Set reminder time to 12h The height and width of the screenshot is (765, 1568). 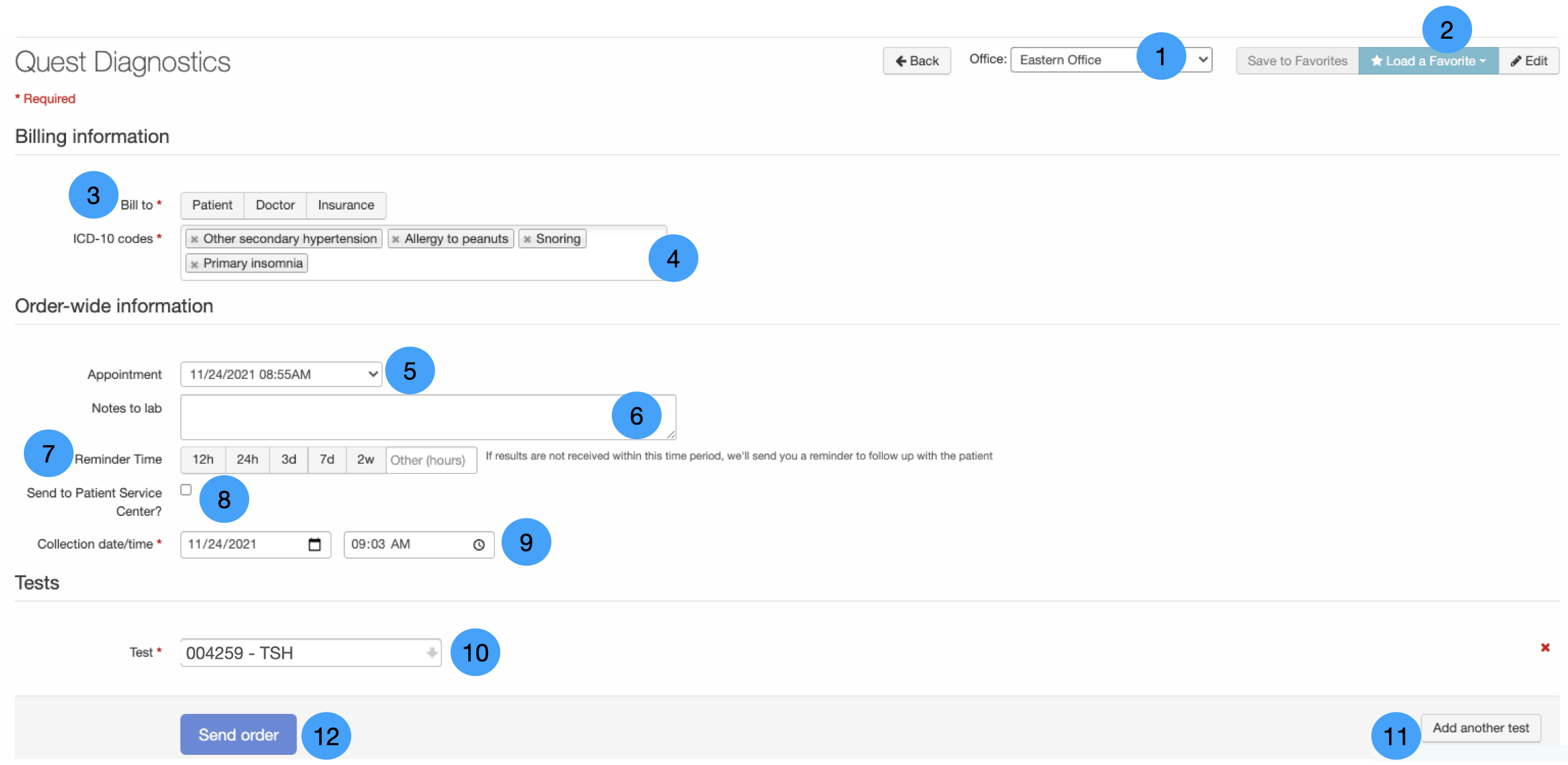tap(203, 459)
